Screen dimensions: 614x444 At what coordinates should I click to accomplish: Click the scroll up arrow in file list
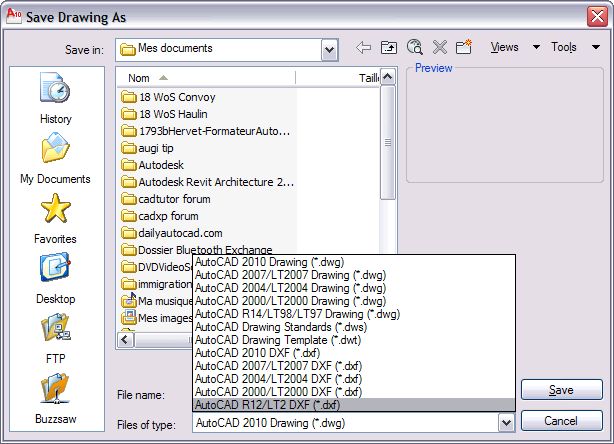point(388,77)
